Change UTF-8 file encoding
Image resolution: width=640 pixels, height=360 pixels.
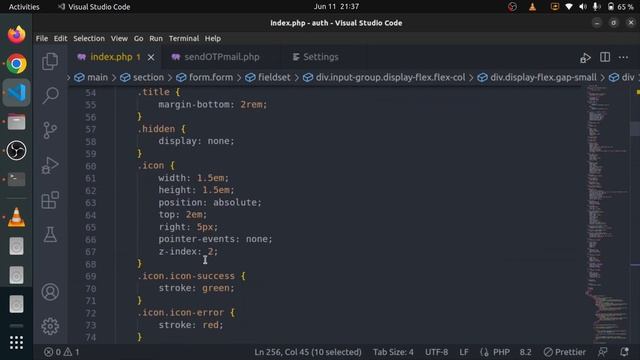coord(436,352)
